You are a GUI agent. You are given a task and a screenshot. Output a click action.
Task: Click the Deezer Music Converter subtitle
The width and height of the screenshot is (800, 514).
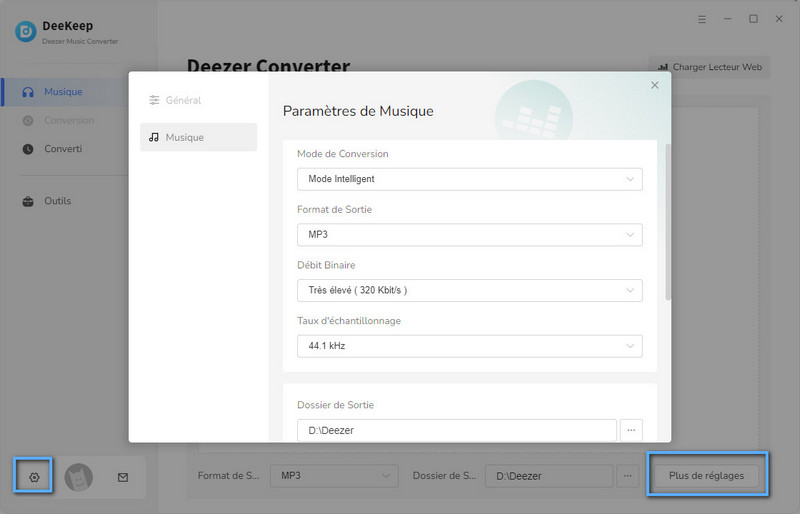[x=80, y=41]
